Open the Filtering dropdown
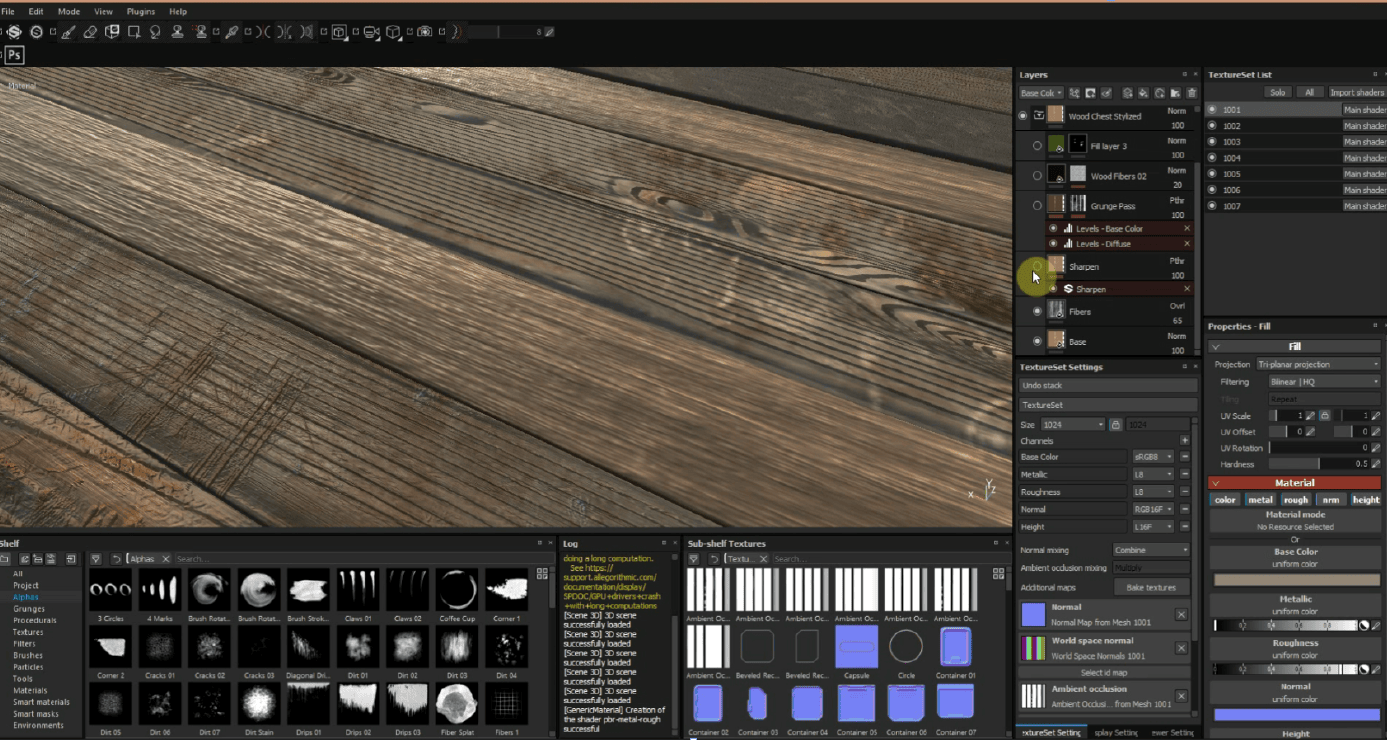The width and height of the screenshot is (1387, 740). pos(1324,382)
